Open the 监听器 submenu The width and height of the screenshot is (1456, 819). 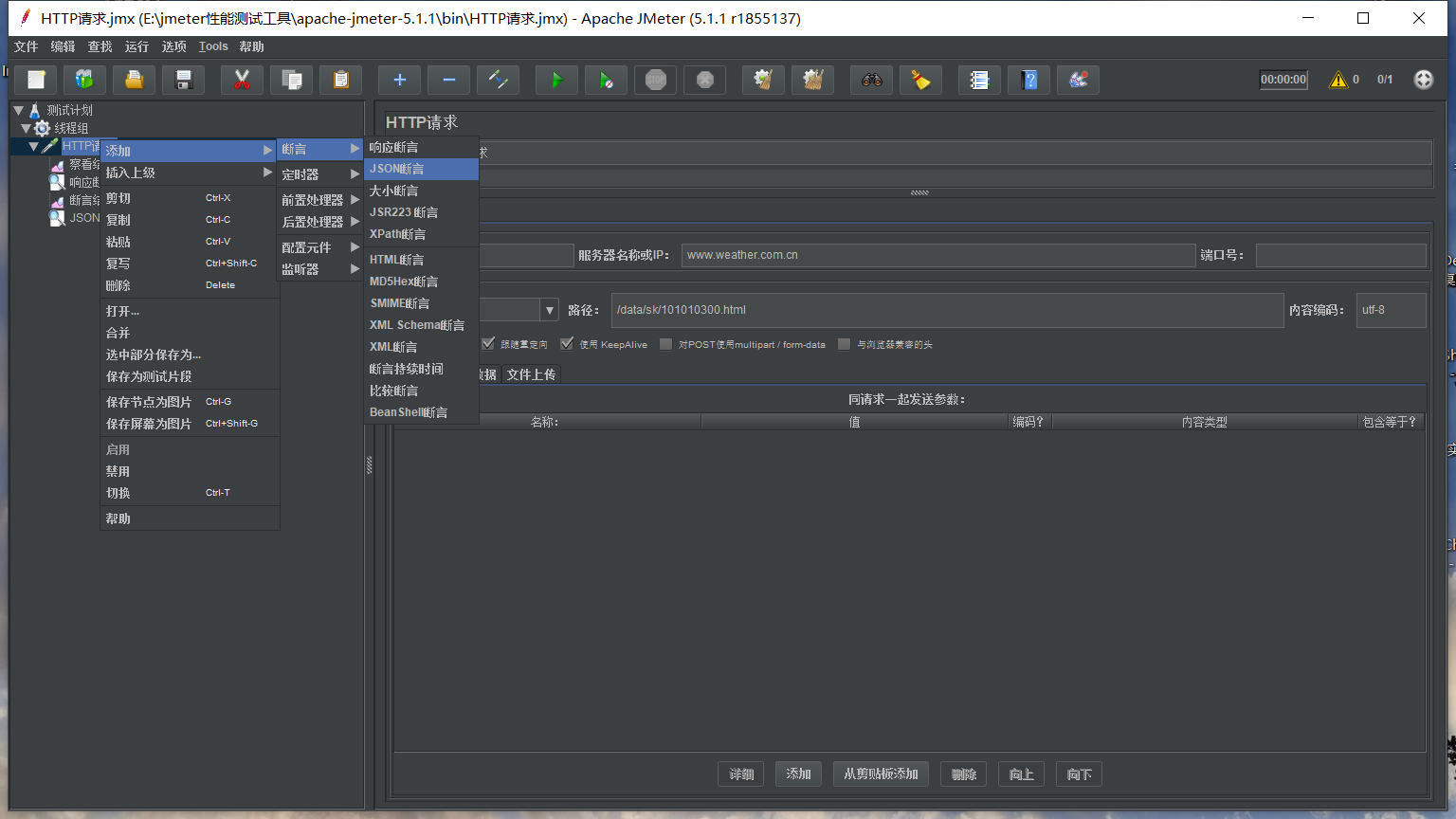pos(320,269)
